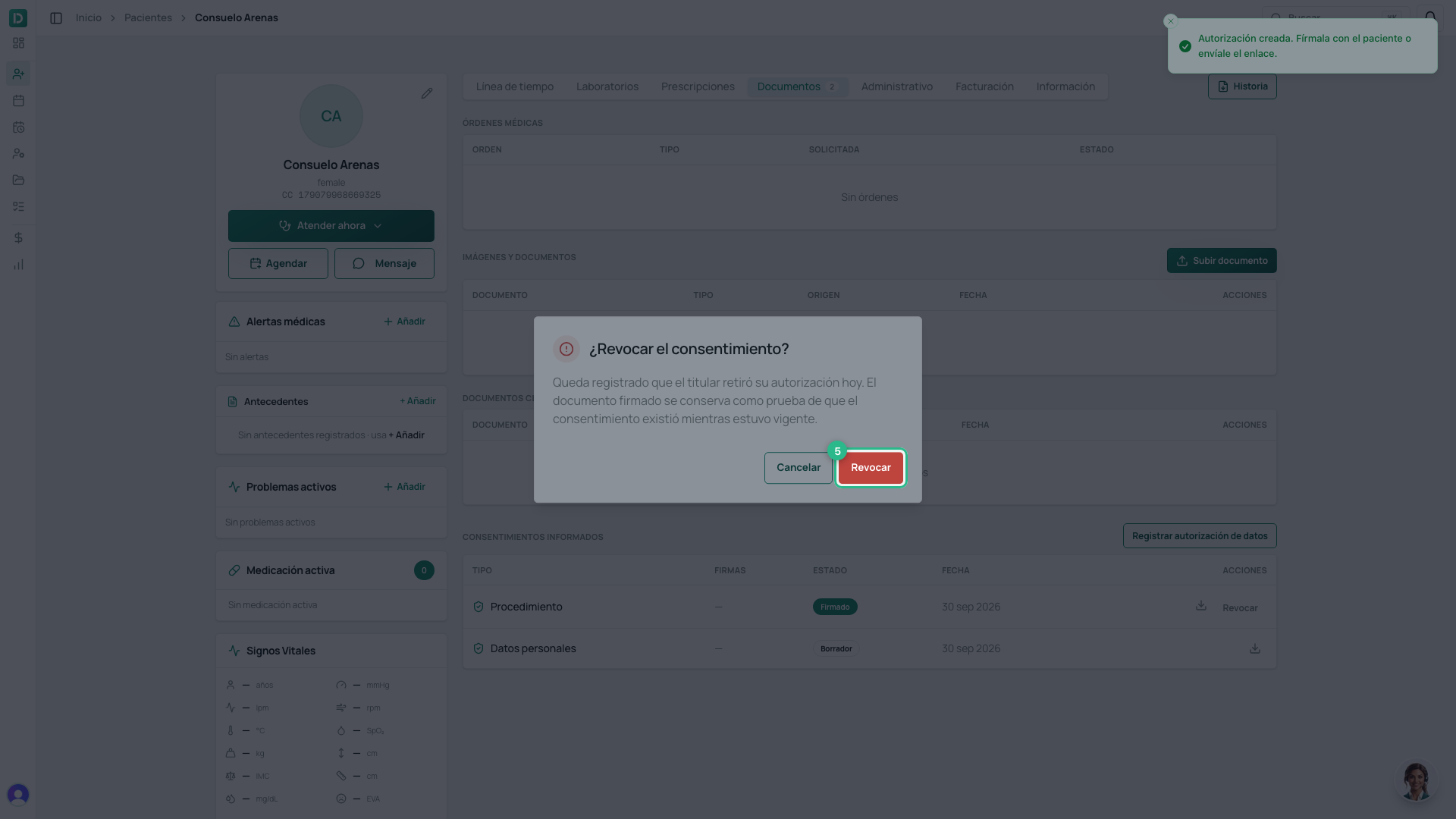This screenshot has width=1456, height=819.
Task: Open the user settings icon in sidebar
Action: tap(18, 153)
